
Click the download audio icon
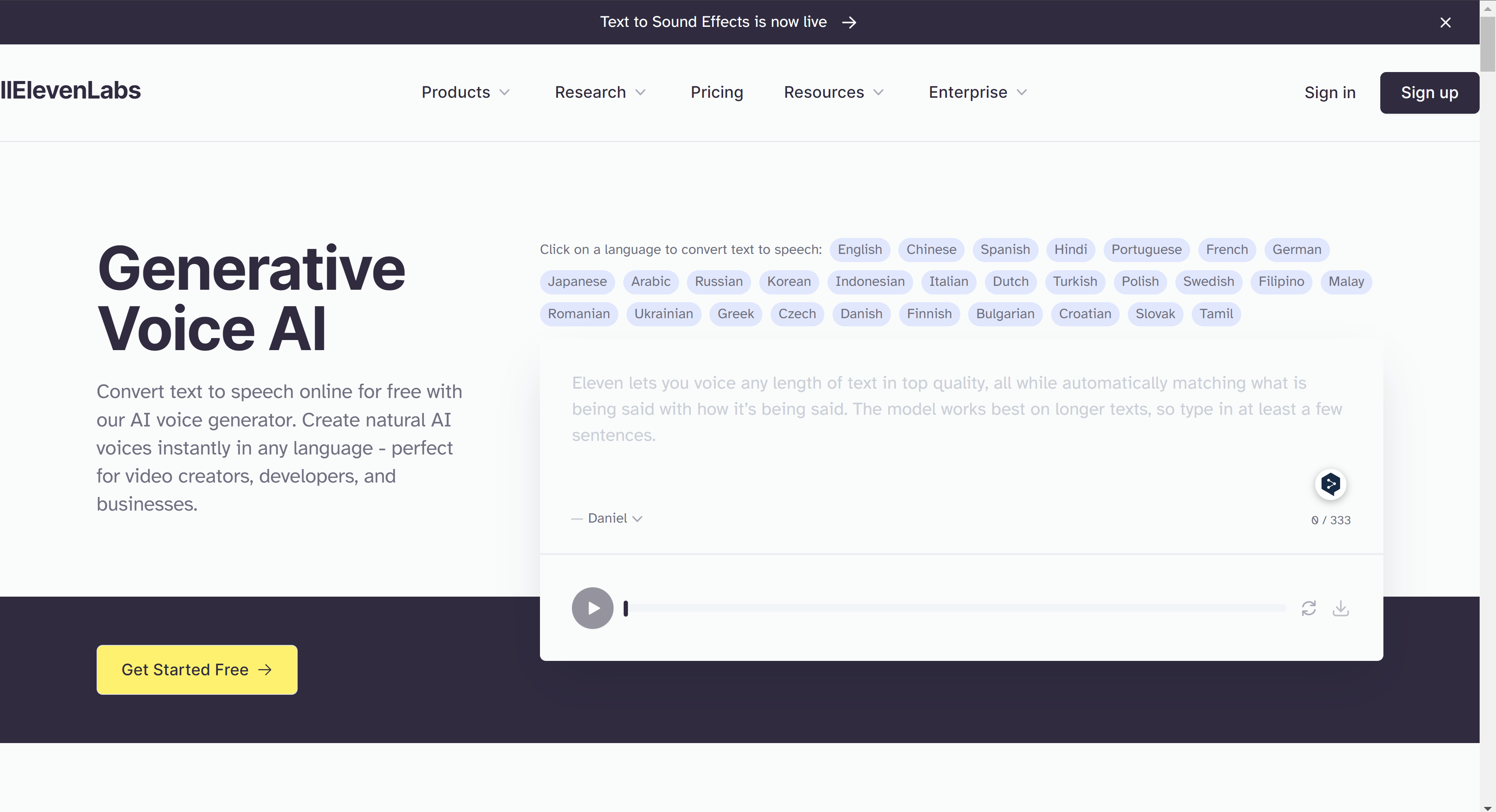click(x=1341, y=608)
